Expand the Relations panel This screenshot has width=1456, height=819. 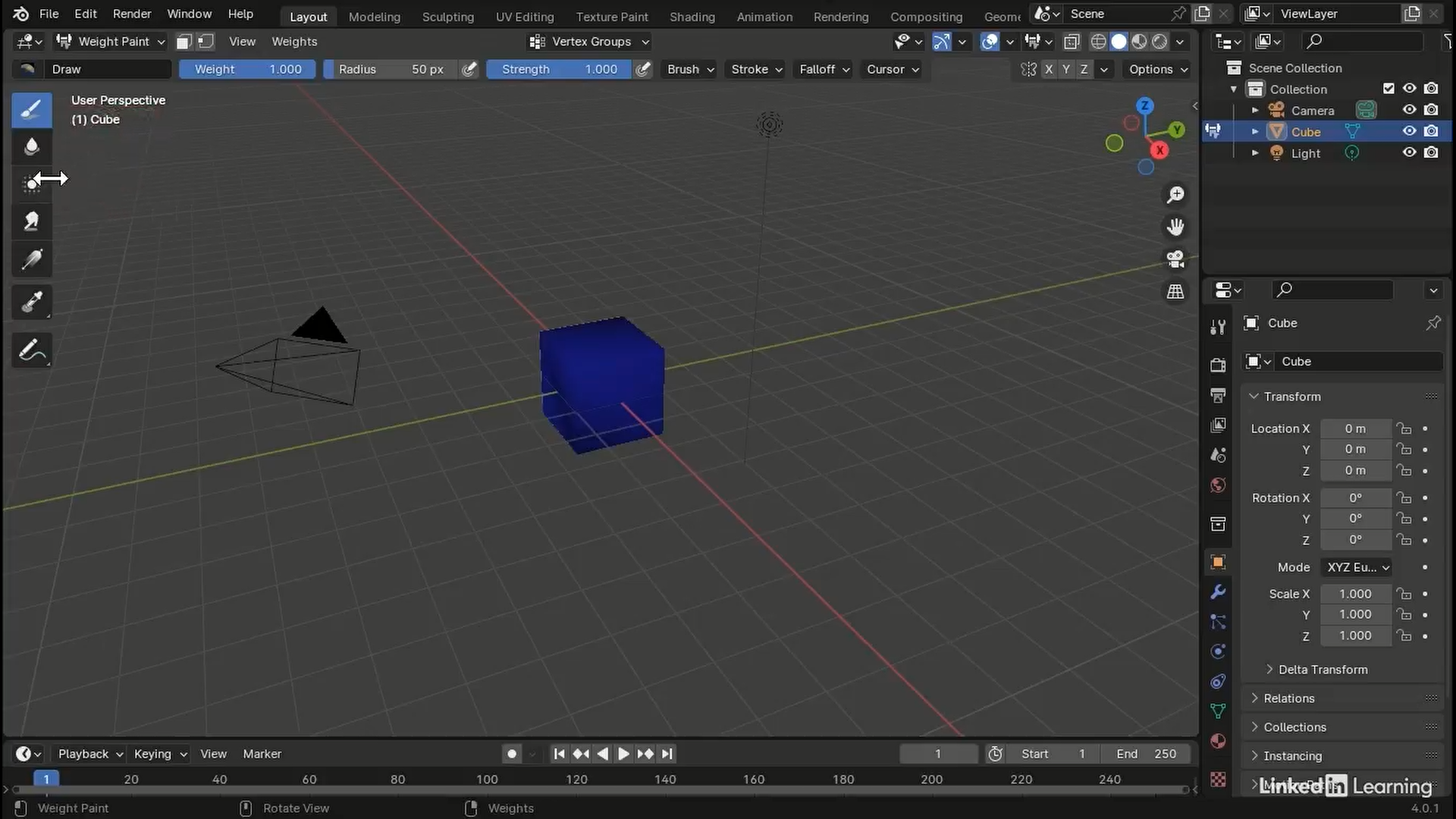(x=1288, y=698)
